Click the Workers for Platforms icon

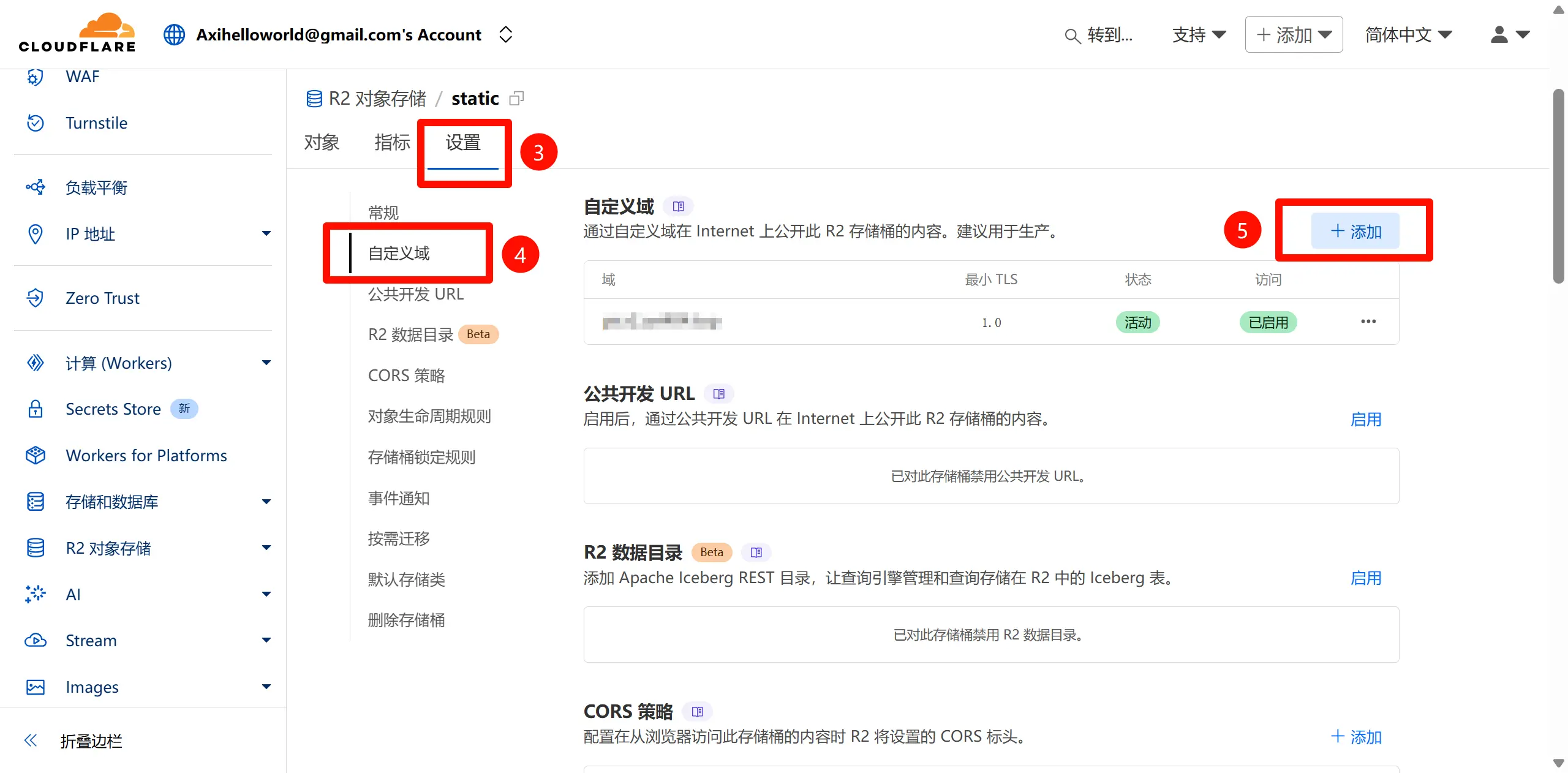click(x=36, y=455)
